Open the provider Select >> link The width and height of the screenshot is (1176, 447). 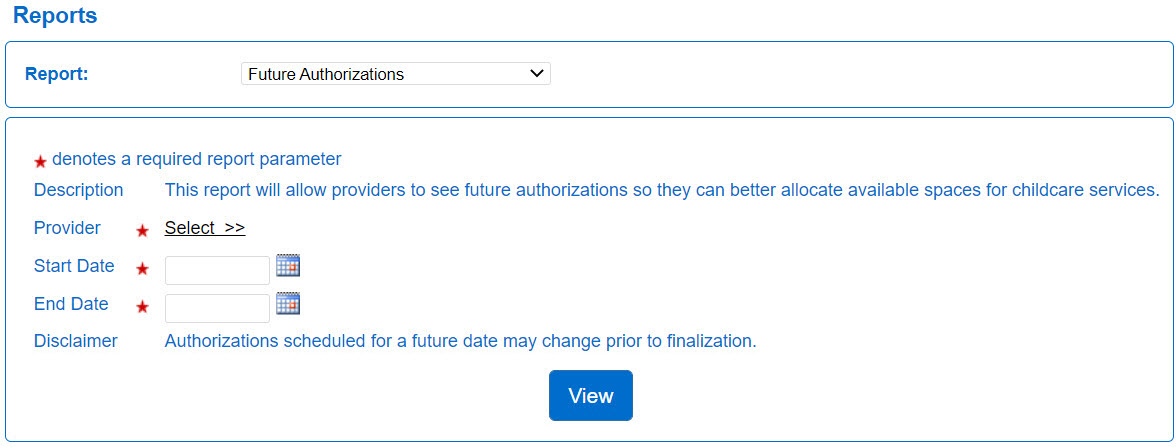205,228
